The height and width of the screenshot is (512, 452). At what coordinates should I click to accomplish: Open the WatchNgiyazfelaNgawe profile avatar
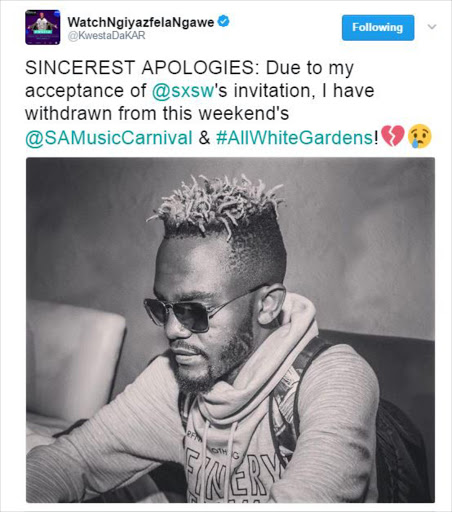(43, 27)
